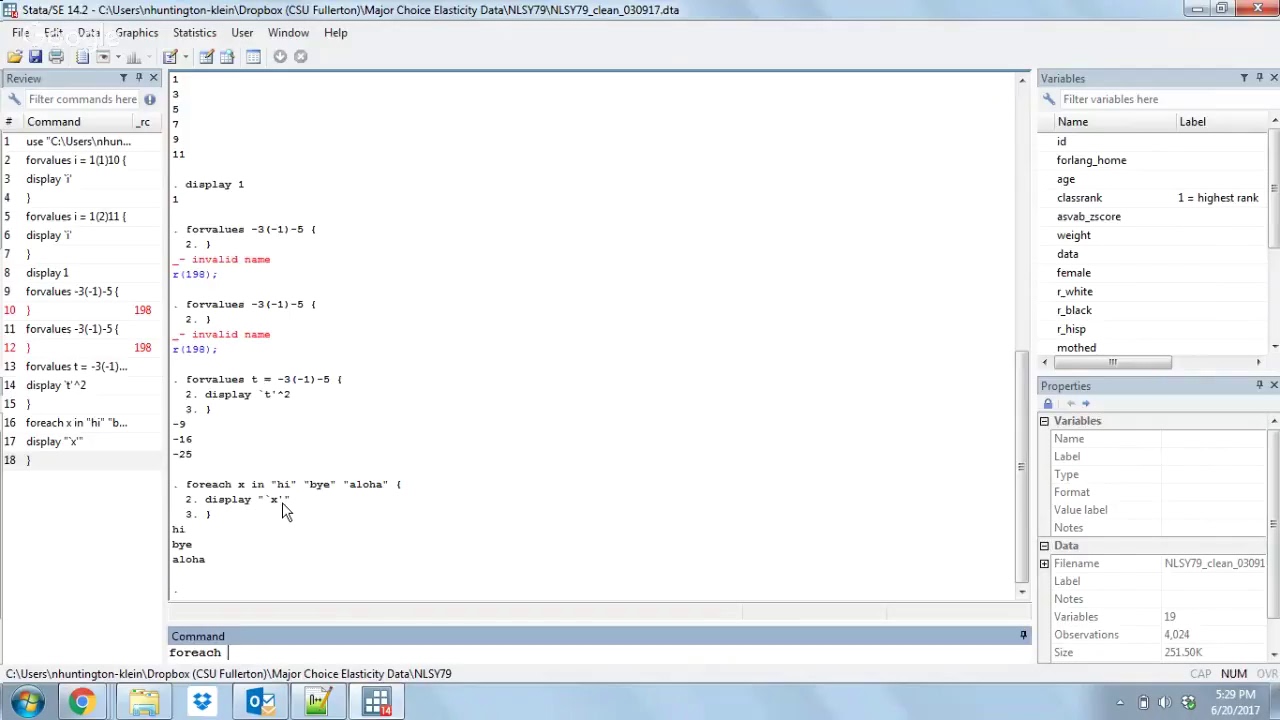Click the Print results toolbar icon
Viewport: 1280px width, 720px height.
tap(56, 57)
